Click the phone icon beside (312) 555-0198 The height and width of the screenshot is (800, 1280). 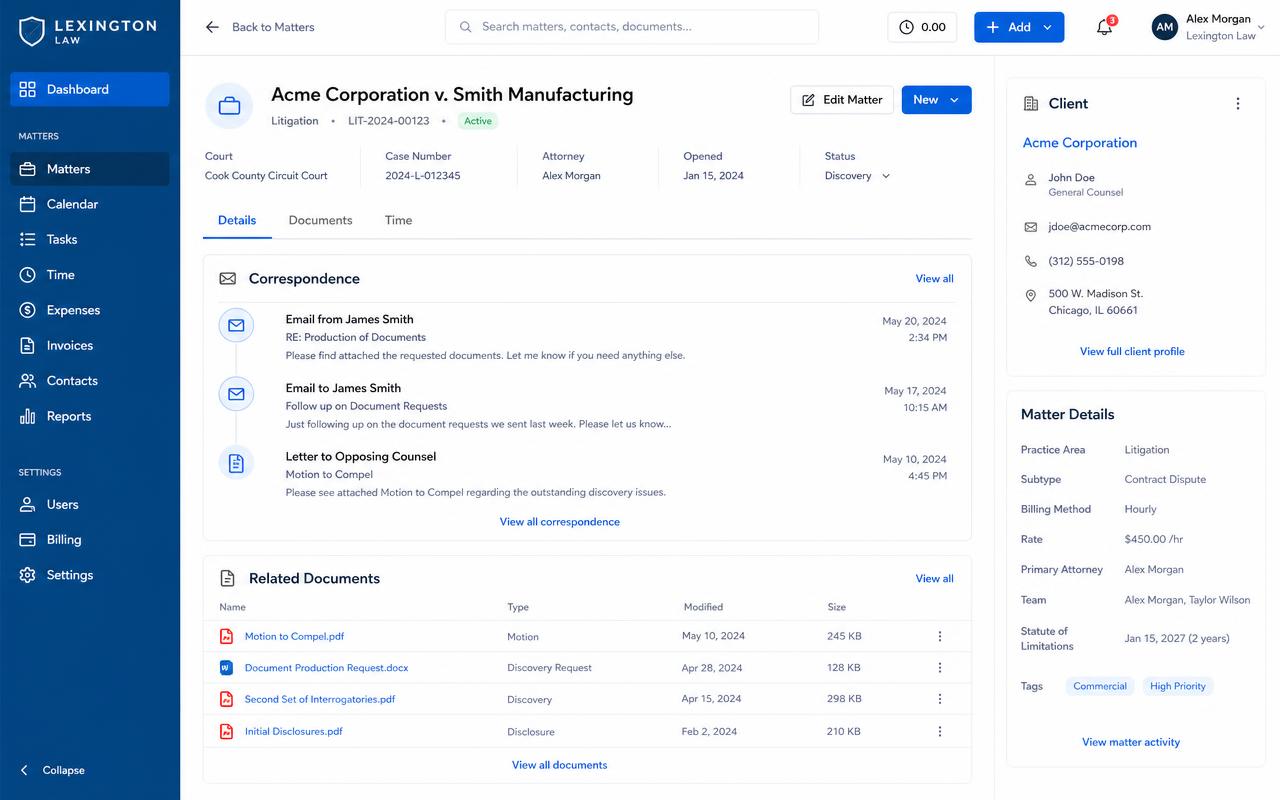tap(1031, 261)
